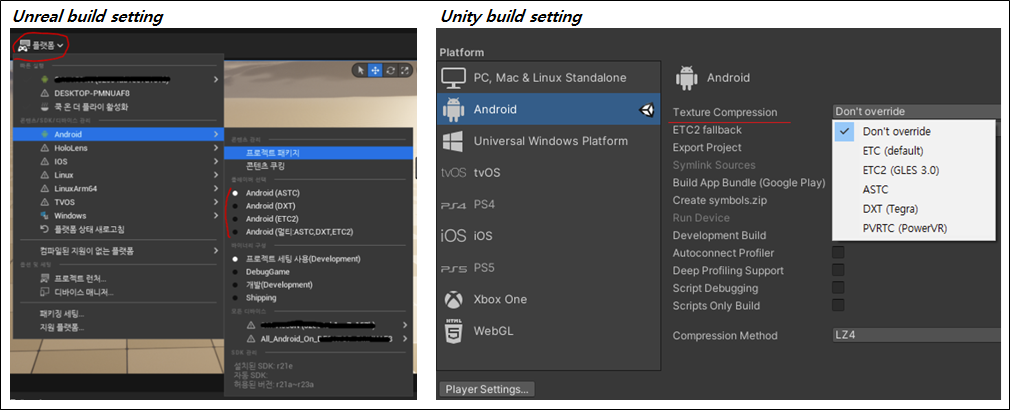Expand the HoloLens submenu arrow
Image resolution: width=1010 pixels, height=410 pixels.
pyautogui.click(x=215, y=148)
